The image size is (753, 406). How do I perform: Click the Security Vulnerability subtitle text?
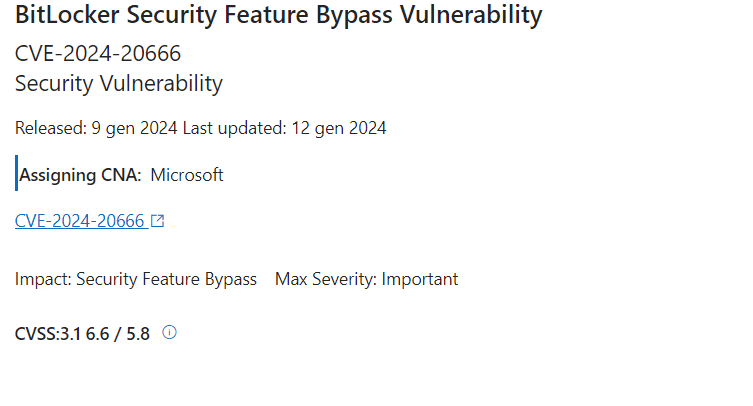[x=119, y=84]
